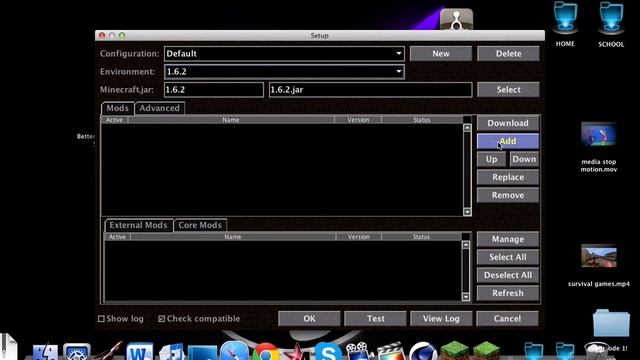This screenshot has height=360, width=640.
Task: Move mod Up in list
Action: point(491,159)
